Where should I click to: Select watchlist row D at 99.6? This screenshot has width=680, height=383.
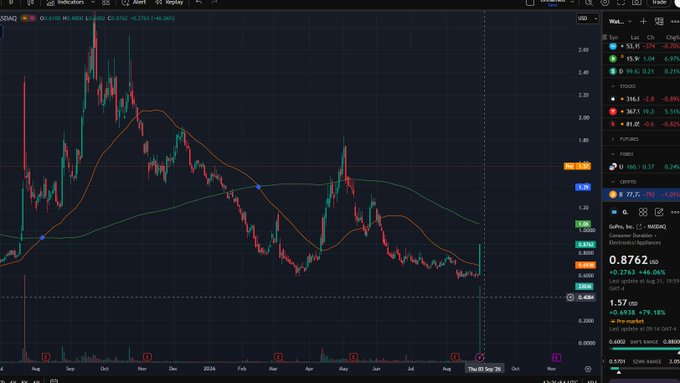point(641,71)
